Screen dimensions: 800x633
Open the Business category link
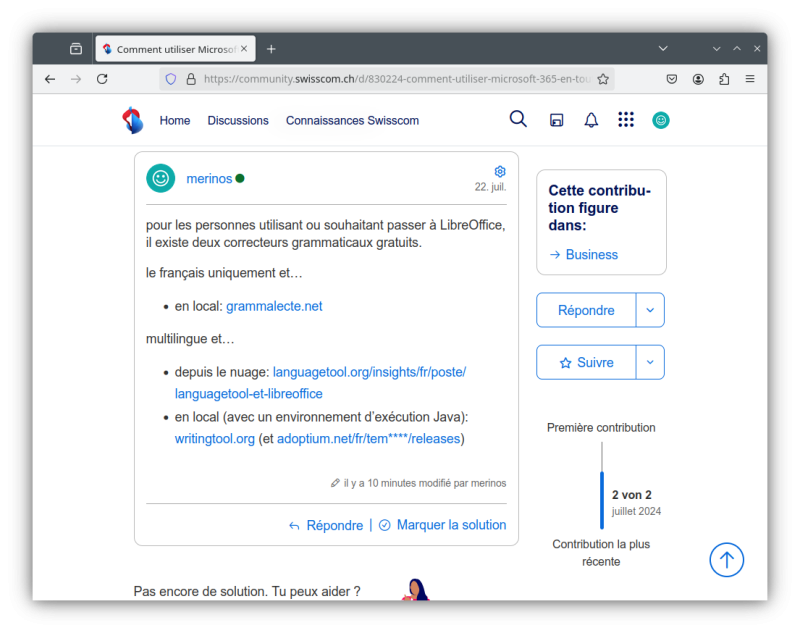click(x=584, y=255)
